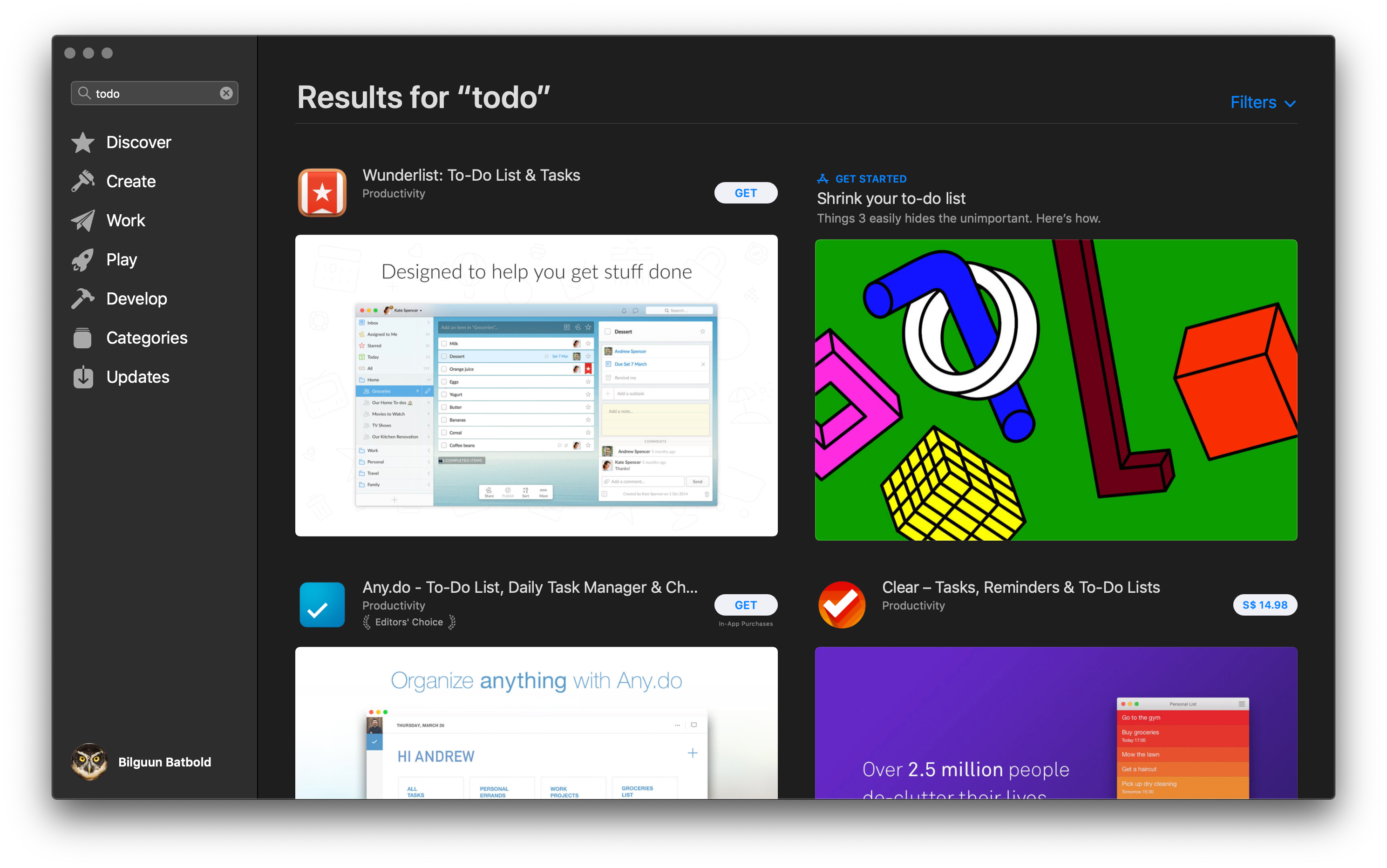Go to the Create section
Viewport: 1387px width, 868px height.
131,182
